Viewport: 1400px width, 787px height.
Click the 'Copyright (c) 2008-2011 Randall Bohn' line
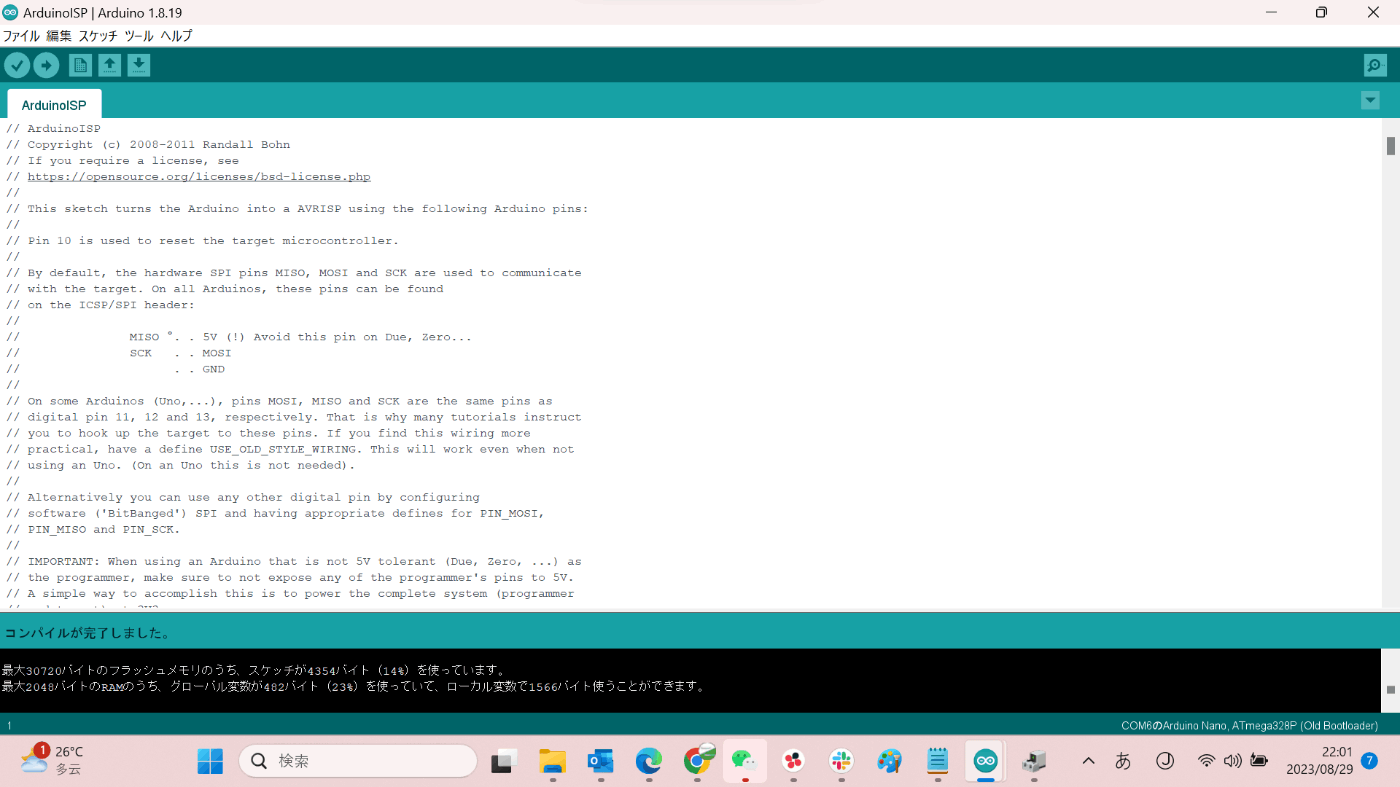(148, 145)
